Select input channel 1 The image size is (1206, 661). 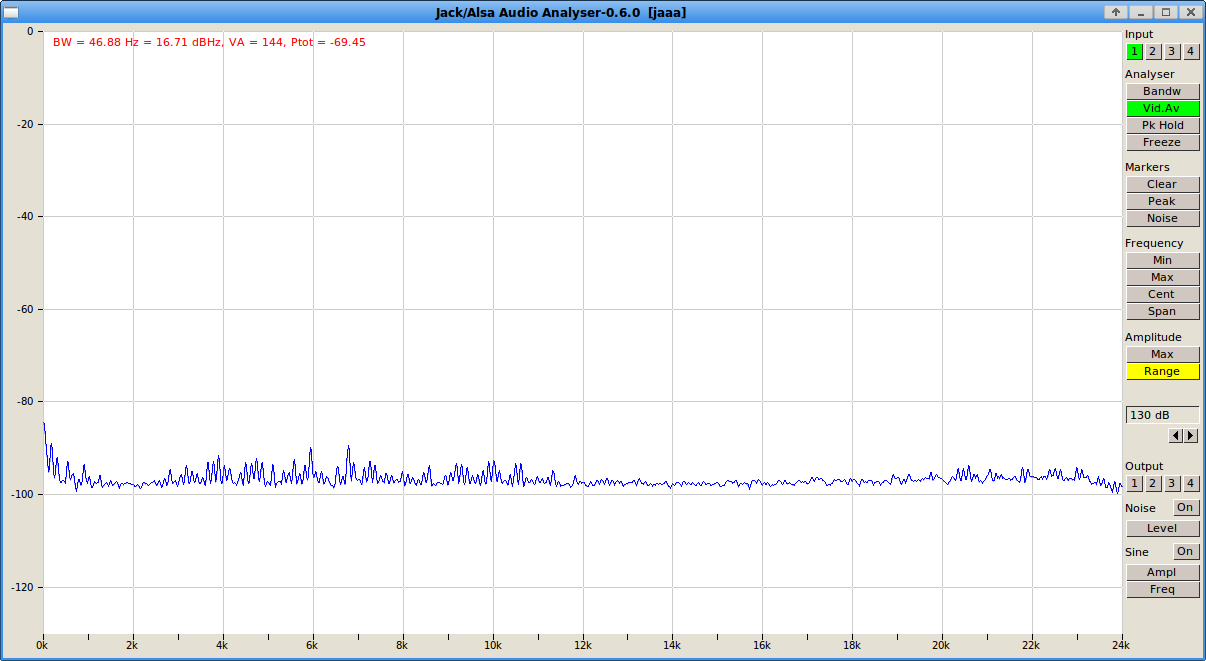pos(1134,51)
